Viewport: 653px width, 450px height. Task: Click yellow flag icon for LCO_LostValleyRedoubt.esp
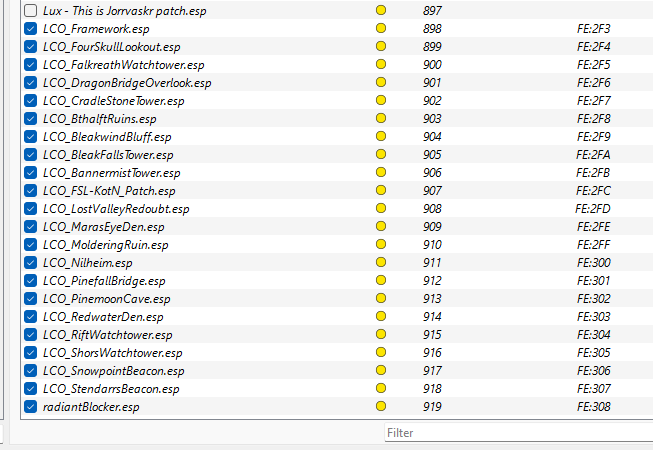click(381, 208)
